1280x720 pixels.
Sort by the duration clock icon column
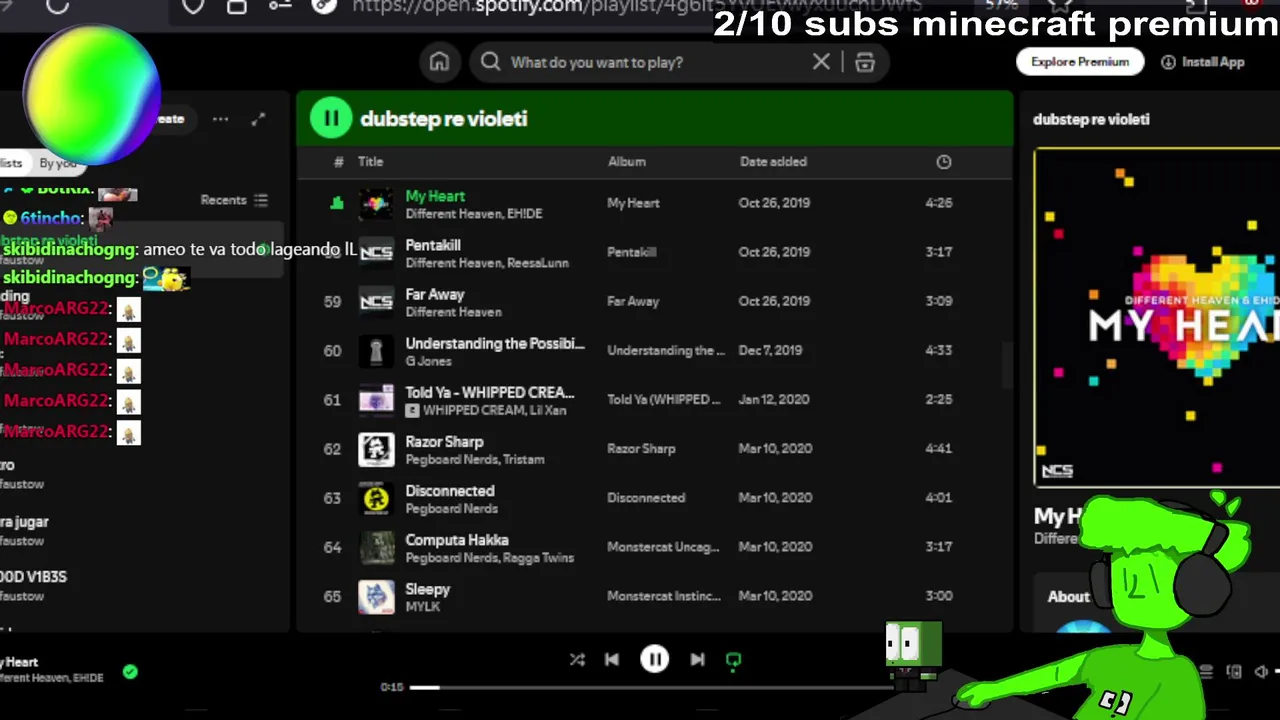click(943, 162)
